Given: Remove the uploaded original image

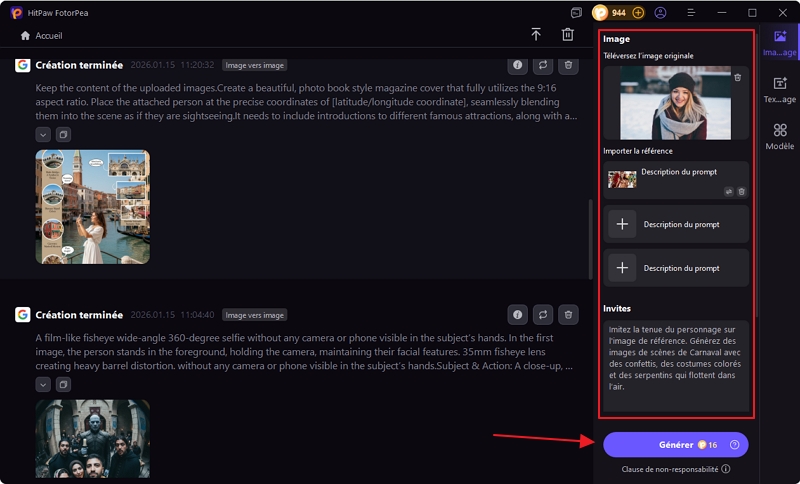Looking at the screenshot, I should (x=738, y=77).
